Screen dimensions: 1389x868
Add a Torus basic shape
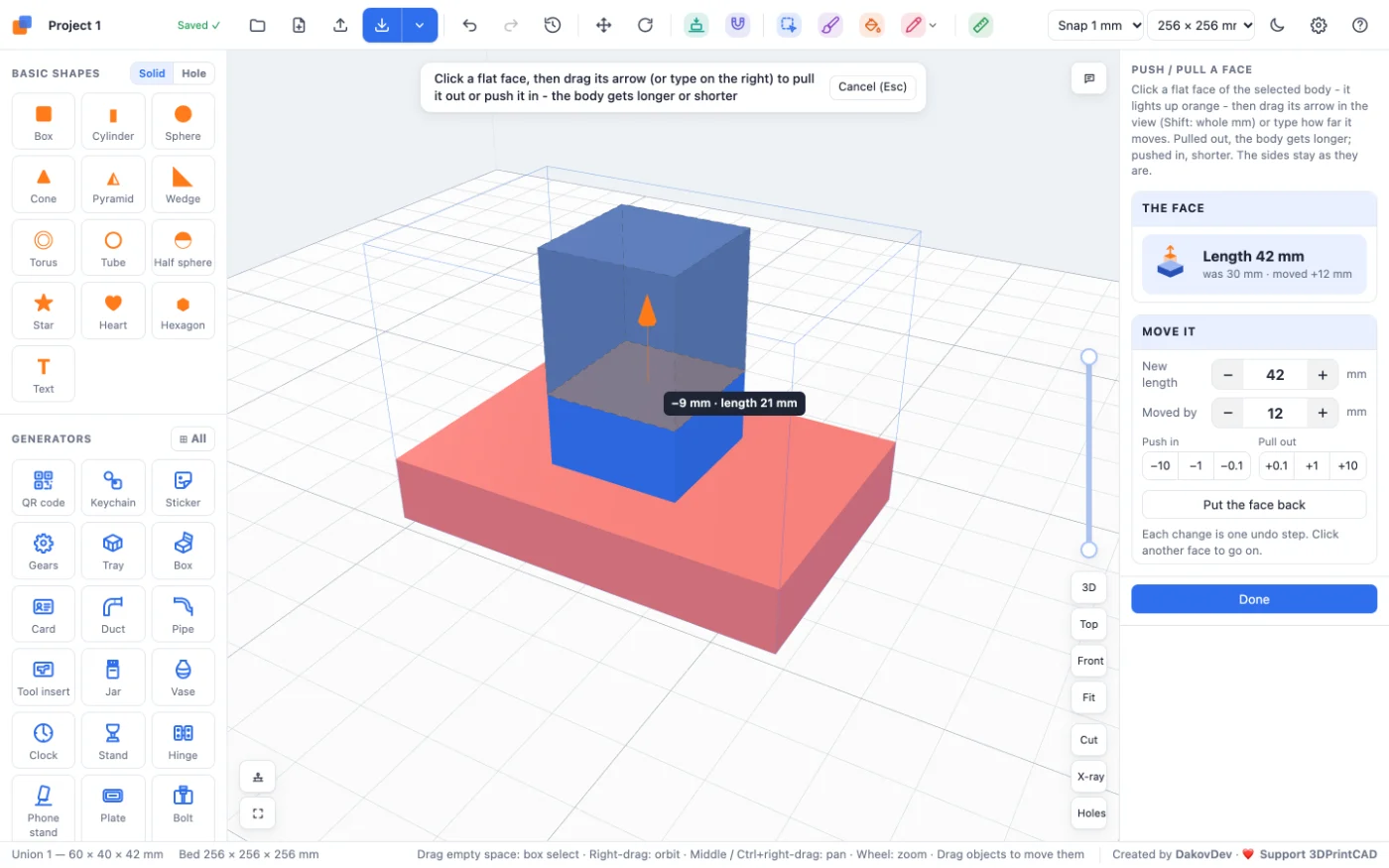pos(44,247)
